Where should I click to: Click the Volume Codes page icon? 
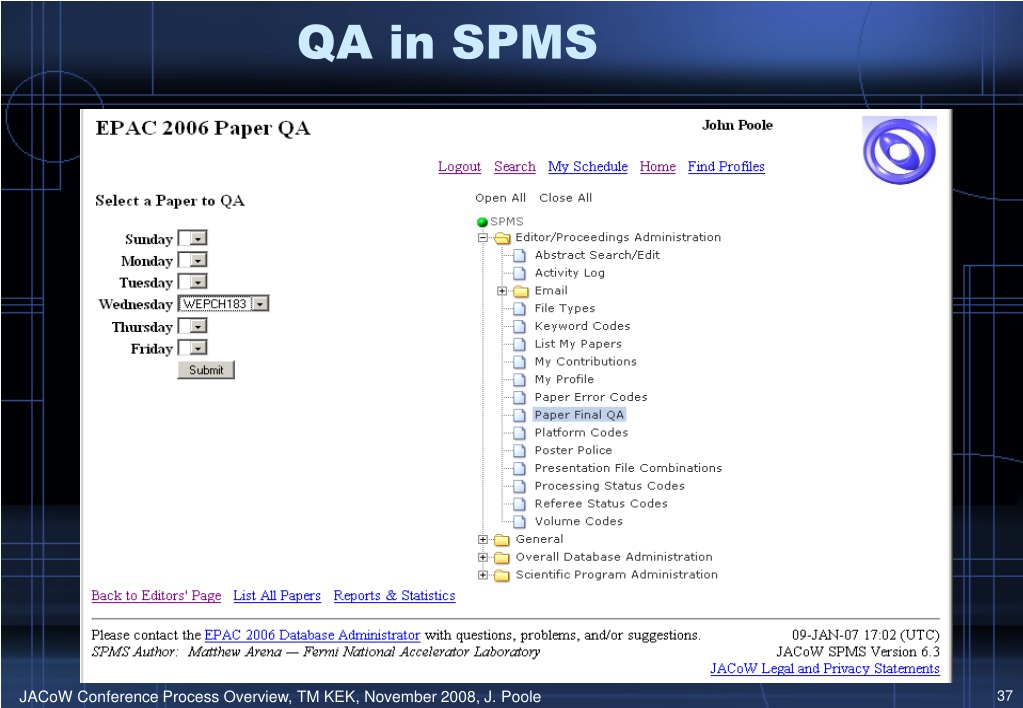[x=519, y=521]
